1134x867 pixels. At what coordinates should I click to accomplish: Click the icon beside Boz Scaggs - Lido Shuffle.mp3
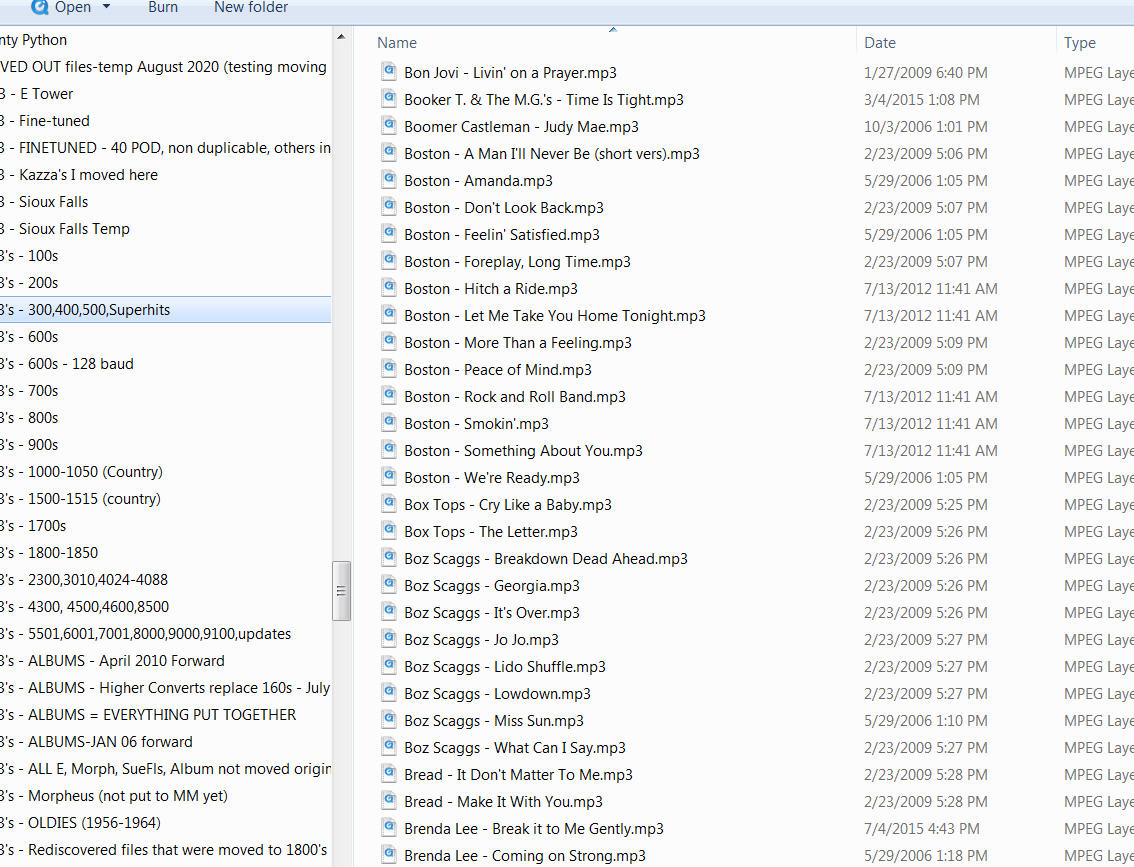click(x=388, y=665)
